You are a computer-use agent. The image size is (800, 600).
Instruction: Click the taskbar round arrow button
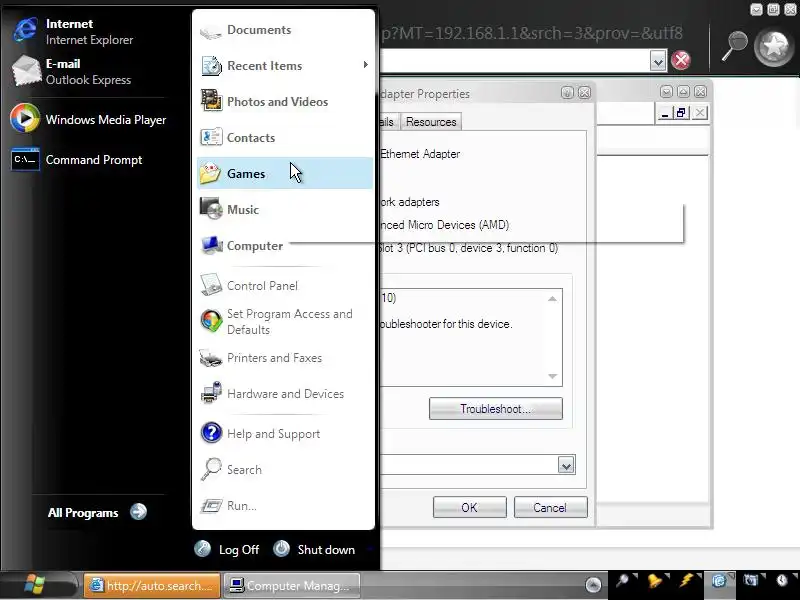coord(593,585)
